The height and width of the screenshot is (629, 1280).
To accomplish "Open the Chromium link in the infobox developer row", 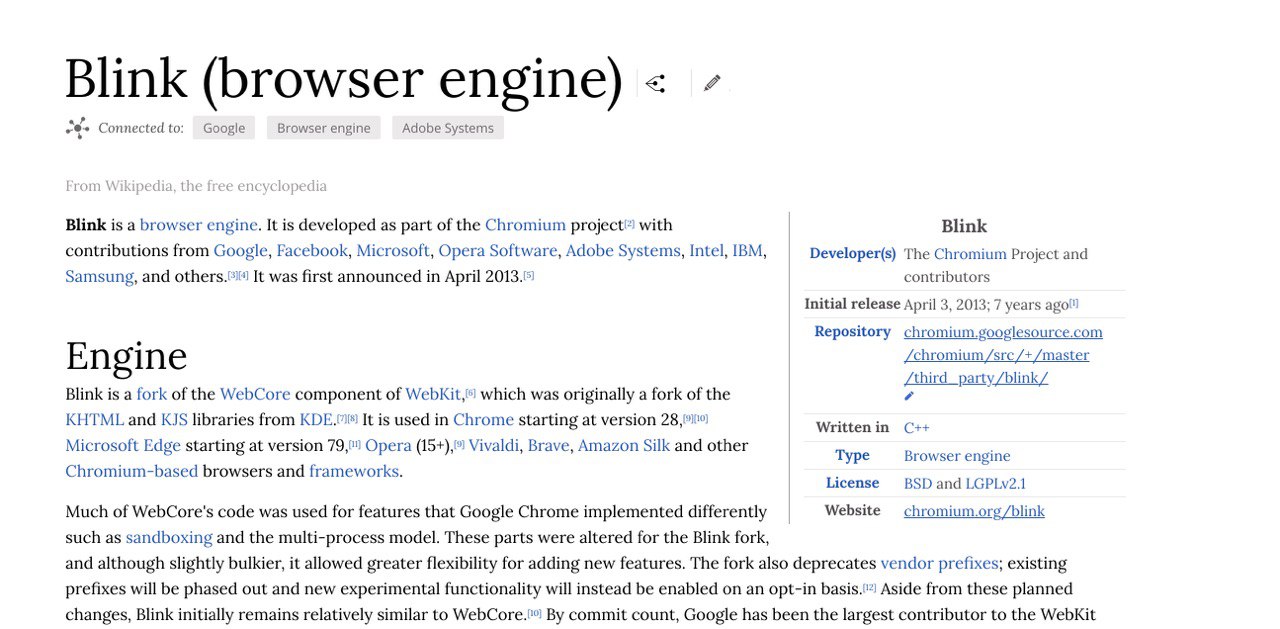I will tap(970, 254).
